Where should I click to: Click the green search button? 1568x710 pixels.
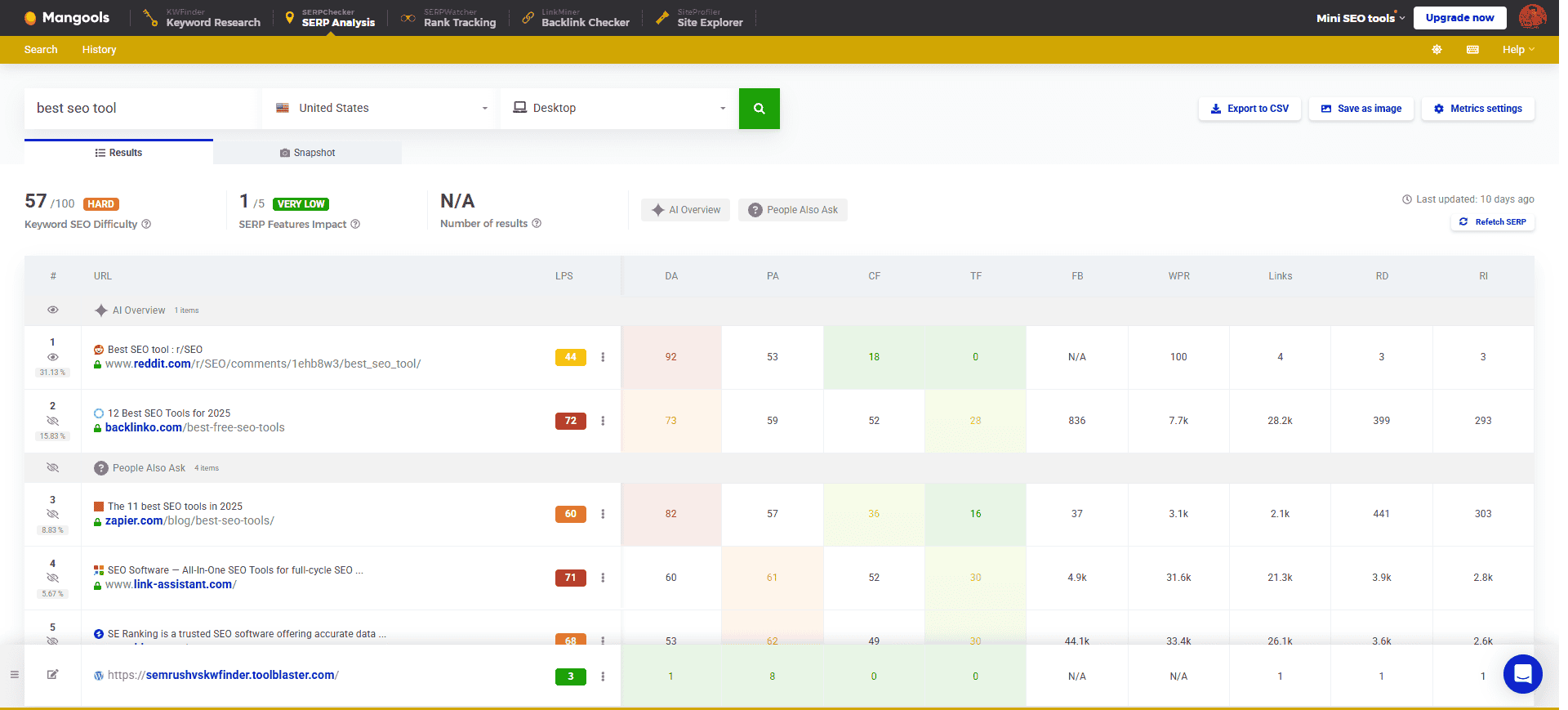coord(759,109)
